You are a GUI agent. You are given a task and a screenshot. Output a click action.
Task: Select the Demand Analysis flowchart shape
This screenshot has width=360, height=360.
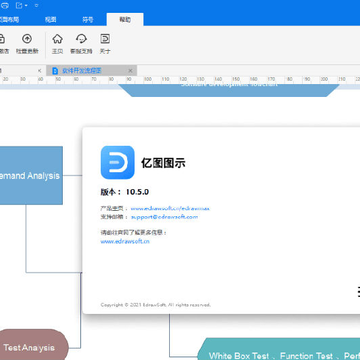[31, 175]
